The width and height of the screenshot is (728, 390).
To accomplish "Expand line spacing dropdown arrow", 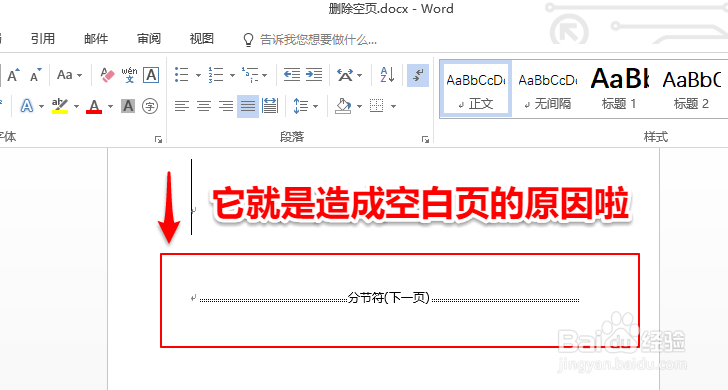I will 315,107.
